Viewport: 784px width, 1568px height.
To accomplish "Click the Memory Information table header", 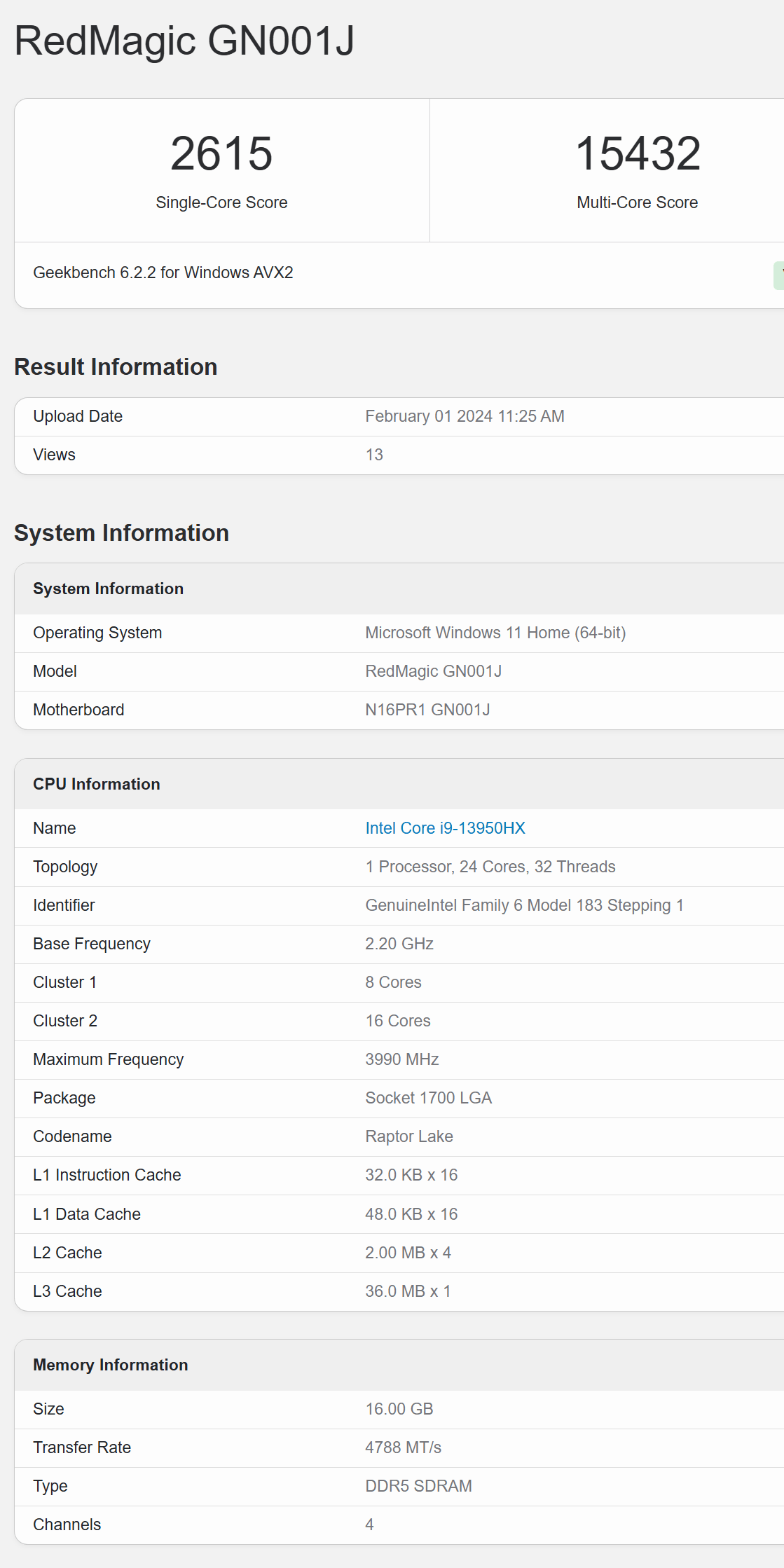I will click(111, 1365).
